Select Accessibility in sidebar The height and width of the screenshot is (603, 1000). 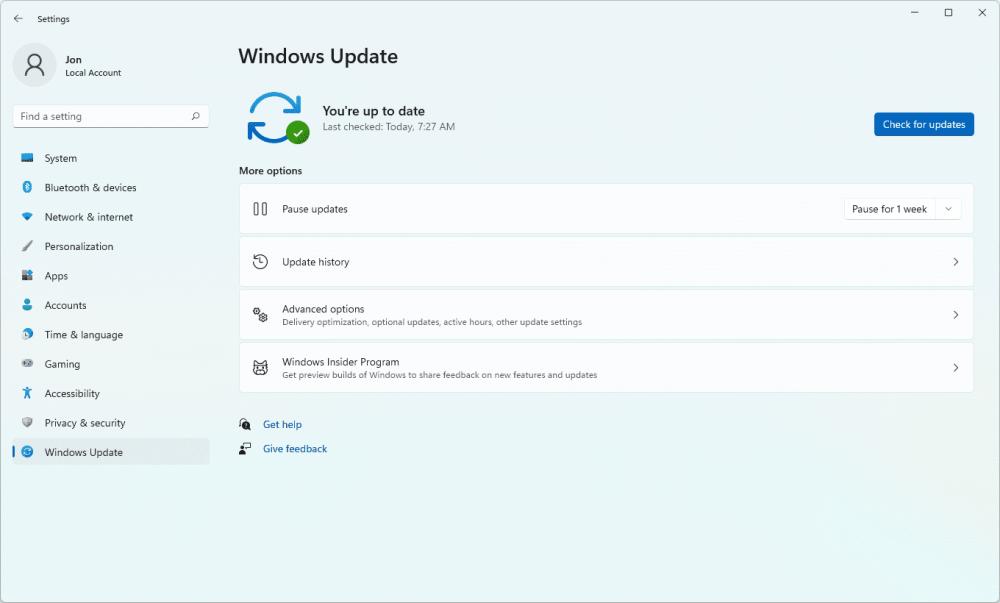point(111,393)
